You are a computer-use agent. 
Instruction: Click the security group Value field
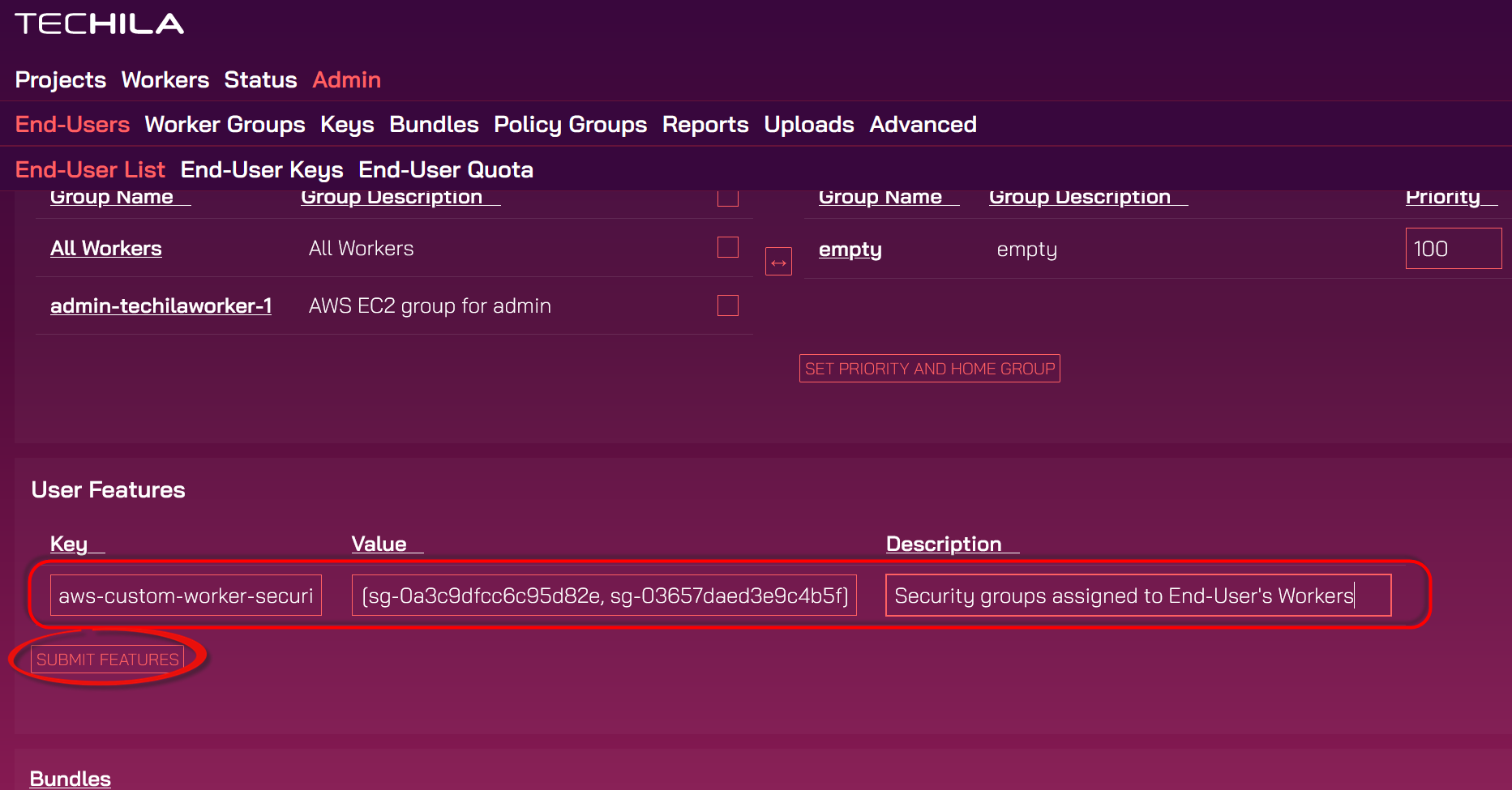(x=604, y=596)
